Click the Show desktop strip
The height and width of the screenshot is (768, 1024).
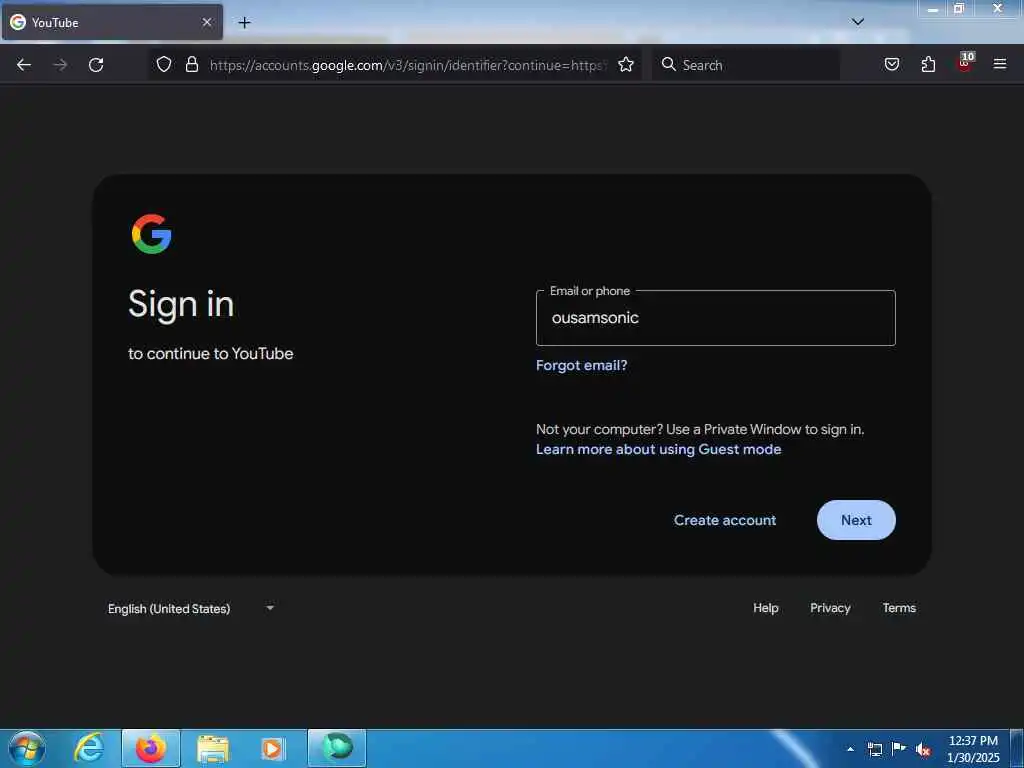[1017, 748]
